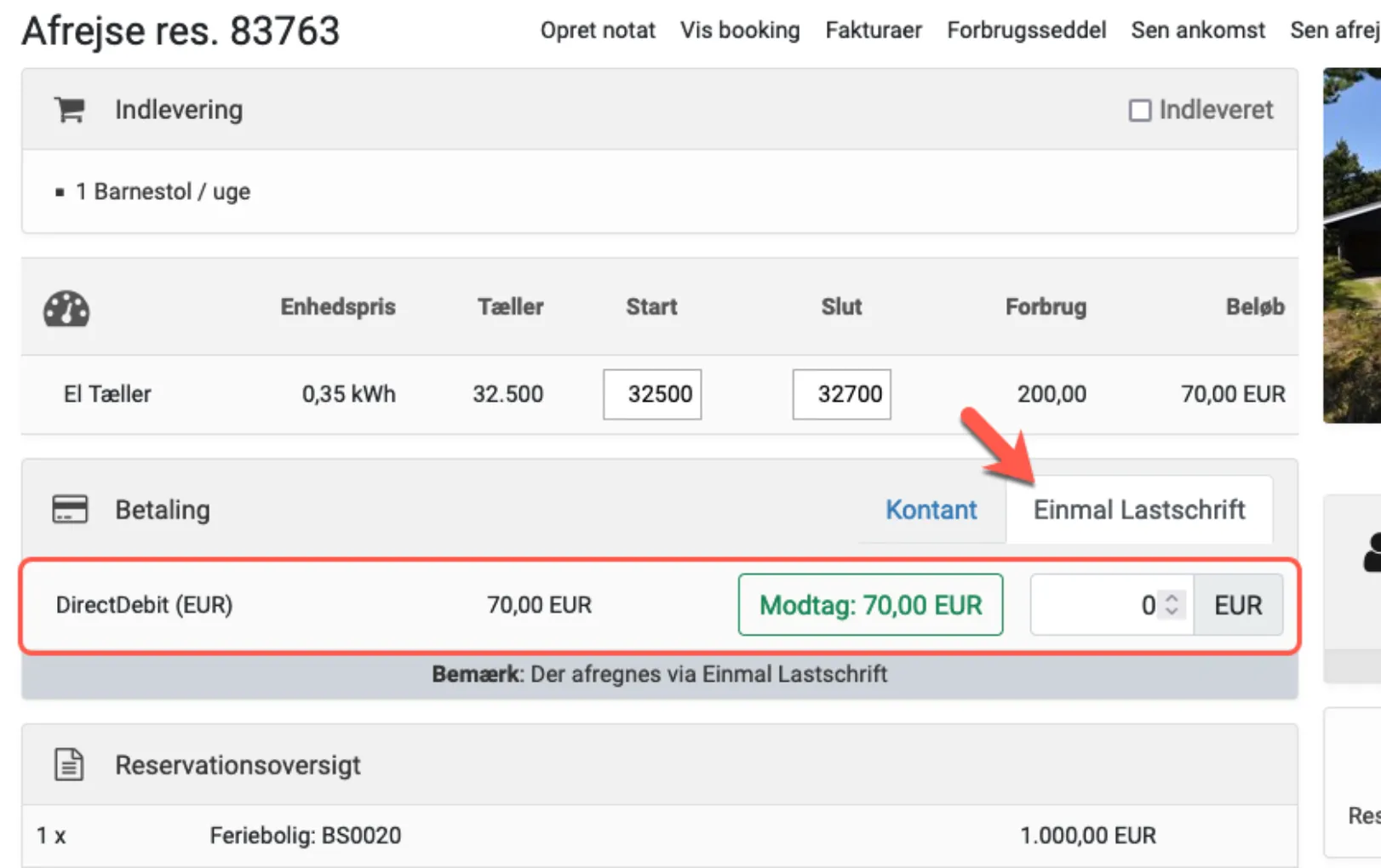
Task: Select the Einmal Lastschrift payment option
Action: (1139, 509)
